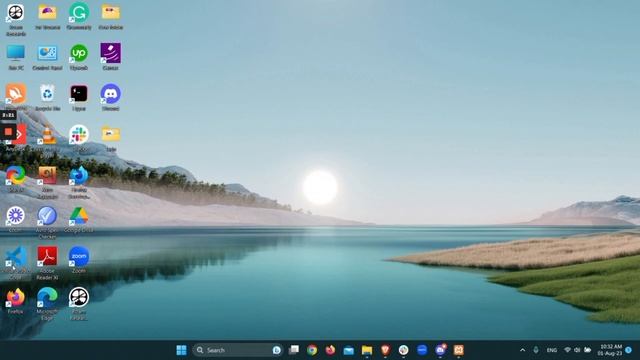
Task: Open the Firefox shortcut on the desktop
Action: [x=16, y=301]
